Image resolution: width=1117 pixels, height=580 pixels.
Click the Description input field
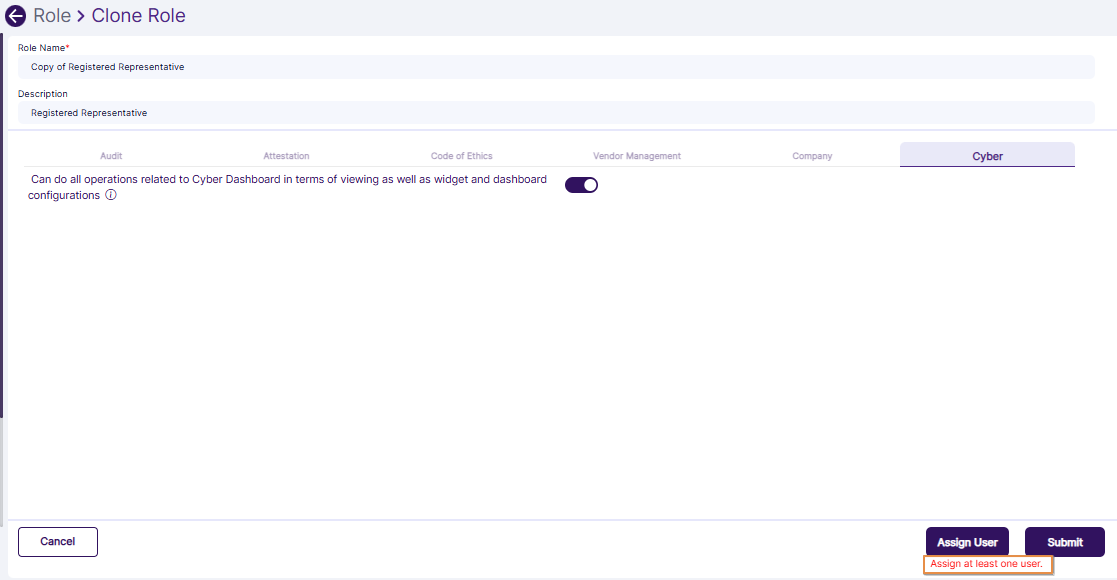click(x=556, y=112)
